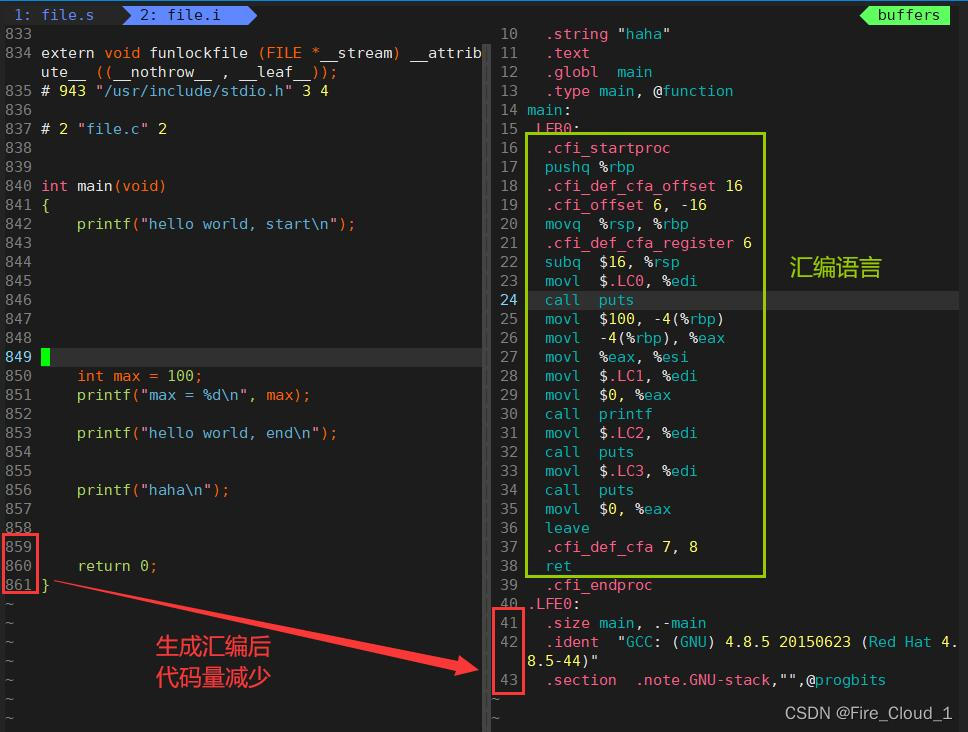
Task: Click the .cfi_offset 6, -16 line
Action: pyautogui.click(x=626, y=205)
